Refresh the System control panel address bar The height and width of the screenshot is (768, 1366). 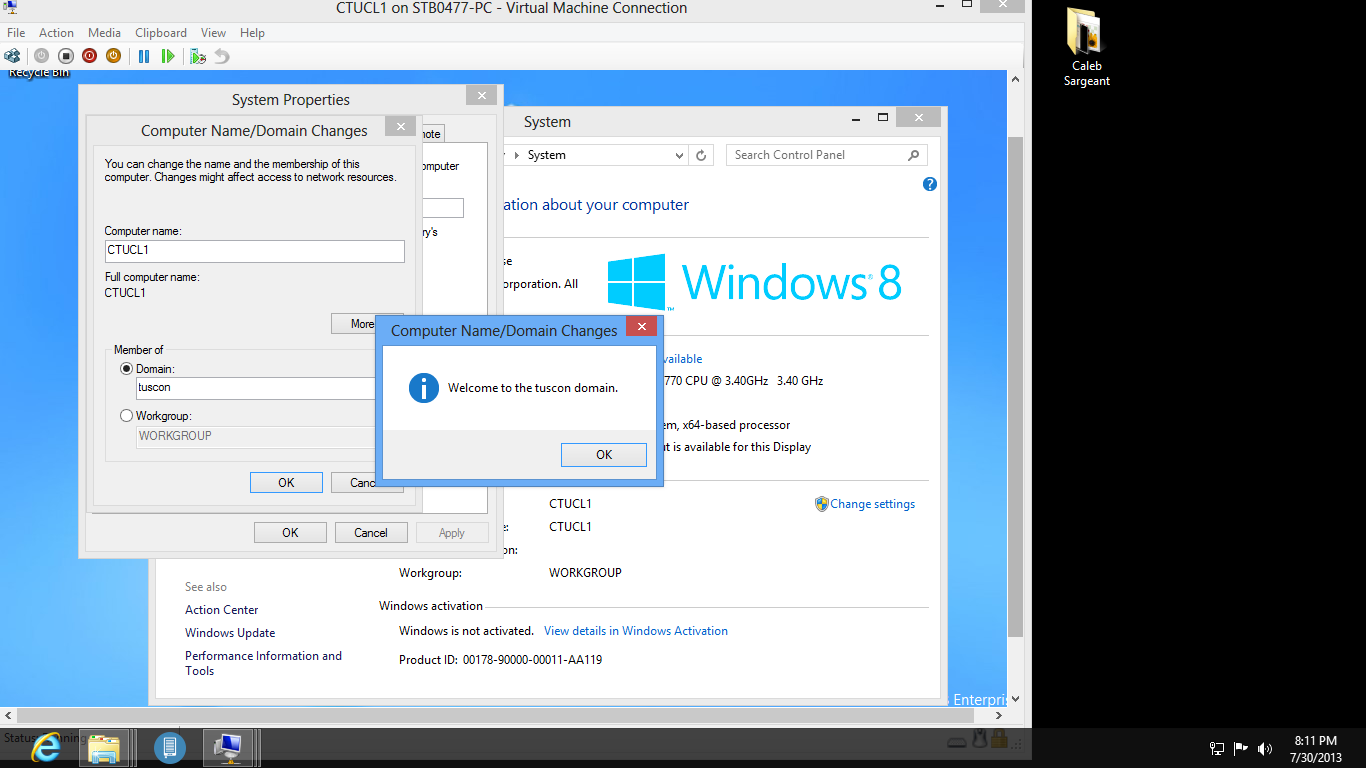pos(702,155)
